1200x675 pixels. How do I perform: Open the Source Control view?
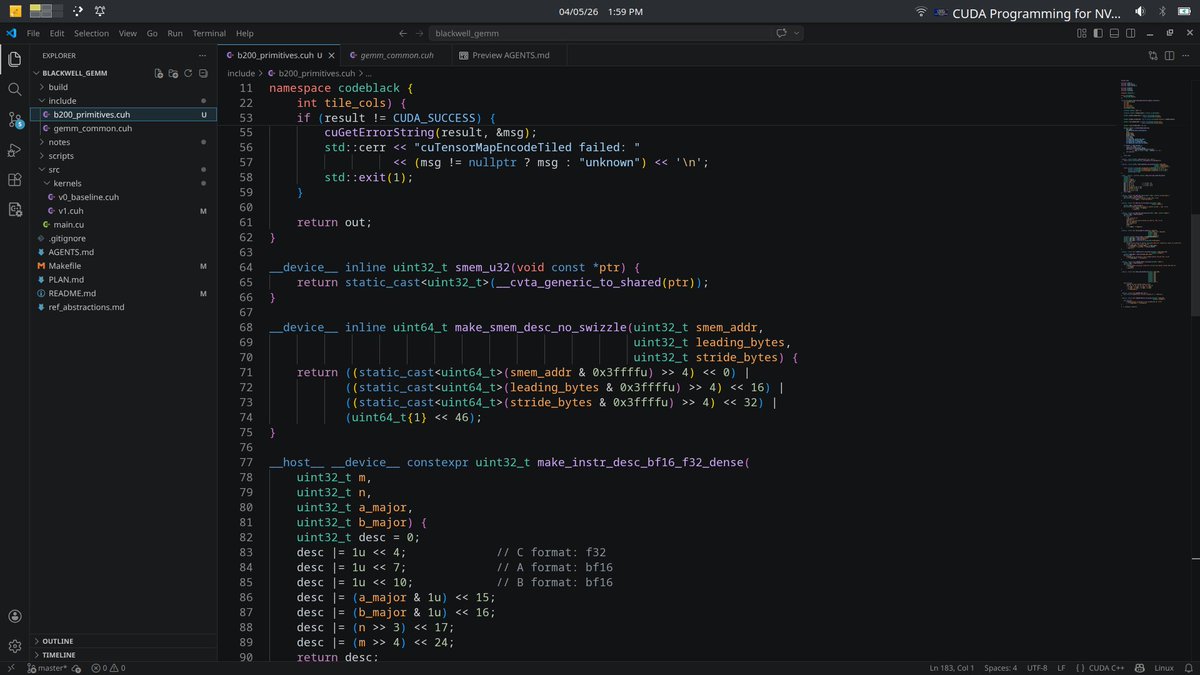(14, 119)
